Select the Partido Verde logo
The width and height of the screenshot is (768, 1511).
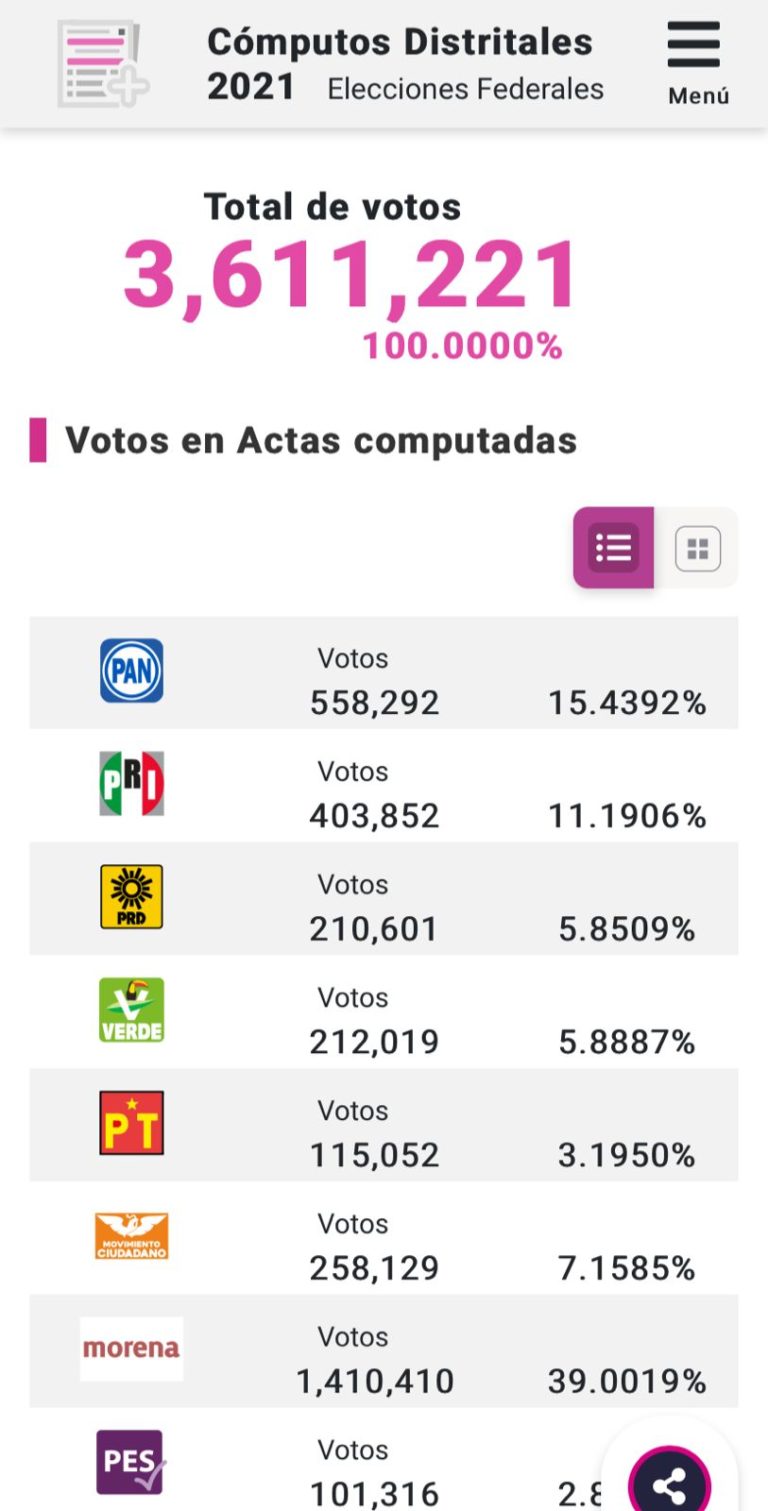[x=131, y=1010]
